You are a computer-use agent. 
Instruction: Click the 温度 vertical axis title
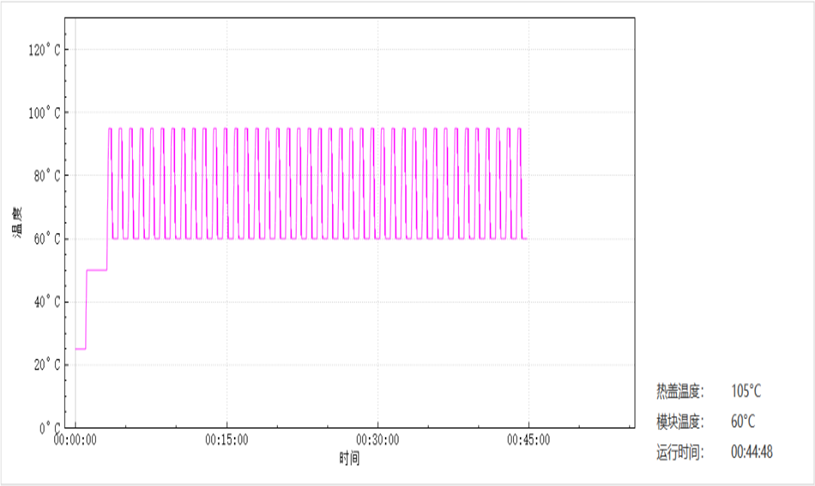(17, 222)
